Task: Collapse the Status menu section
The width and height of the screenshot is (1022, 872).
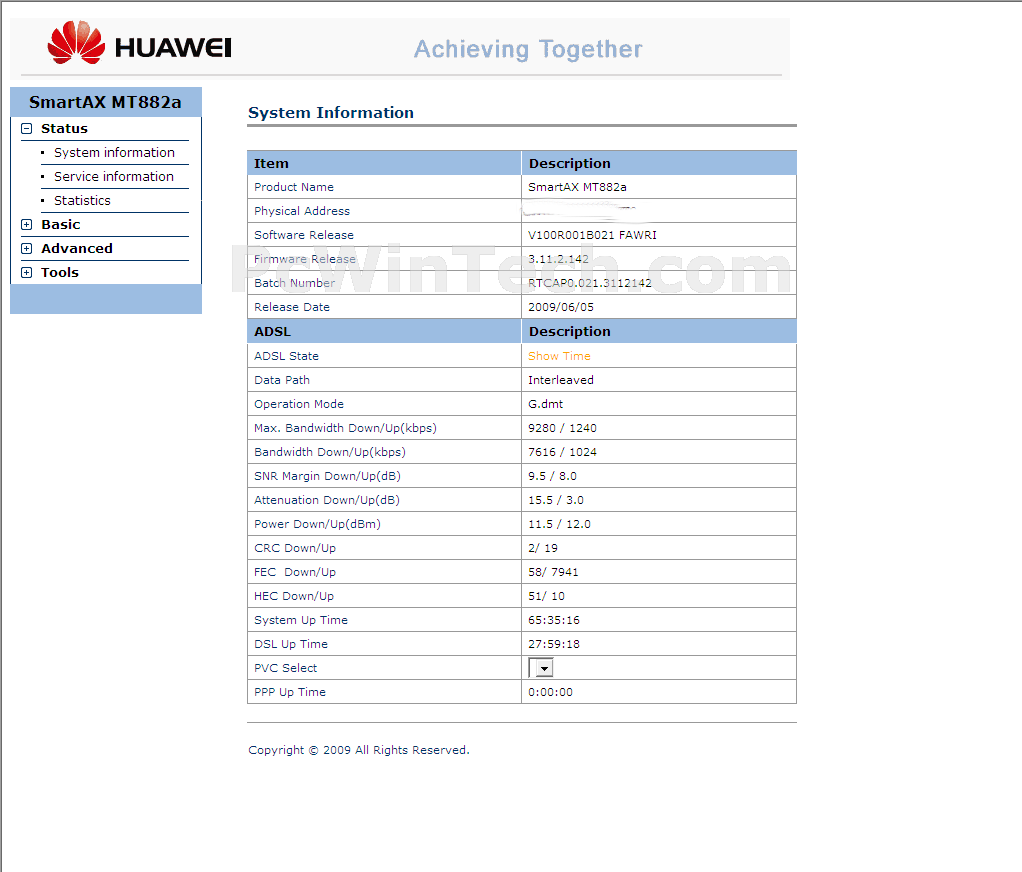Action: [x=27, y=129]
